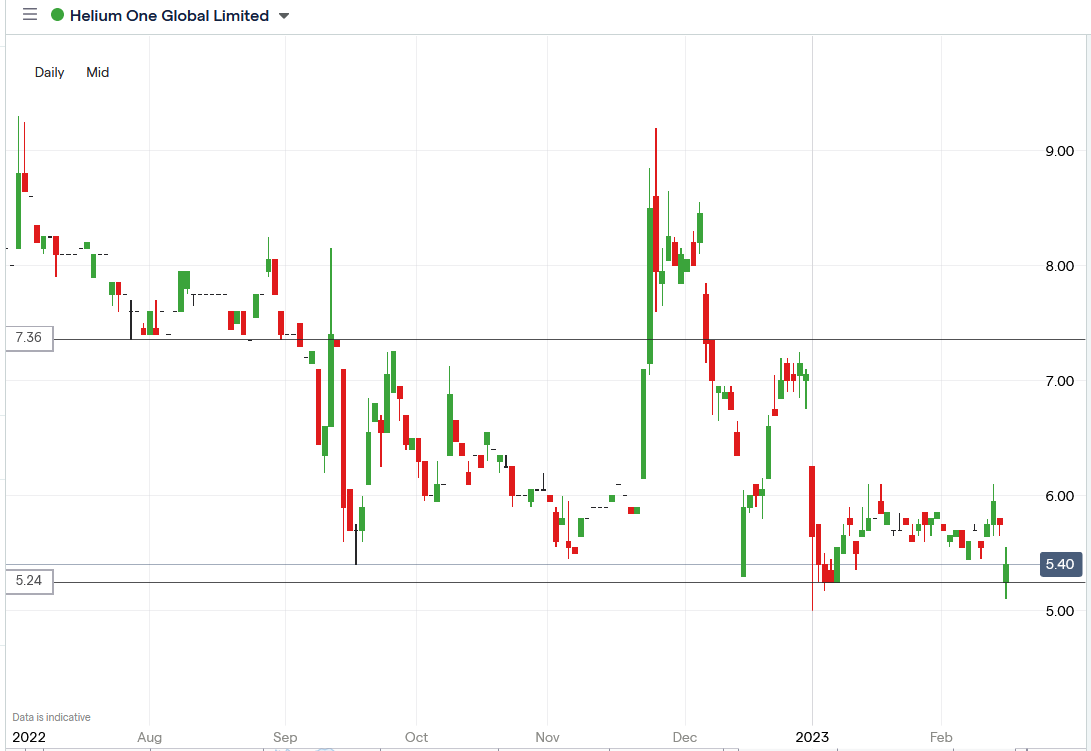Click the 8.00 price axis label
This screenshot has height=751, width=1091.
[1060, 266]
